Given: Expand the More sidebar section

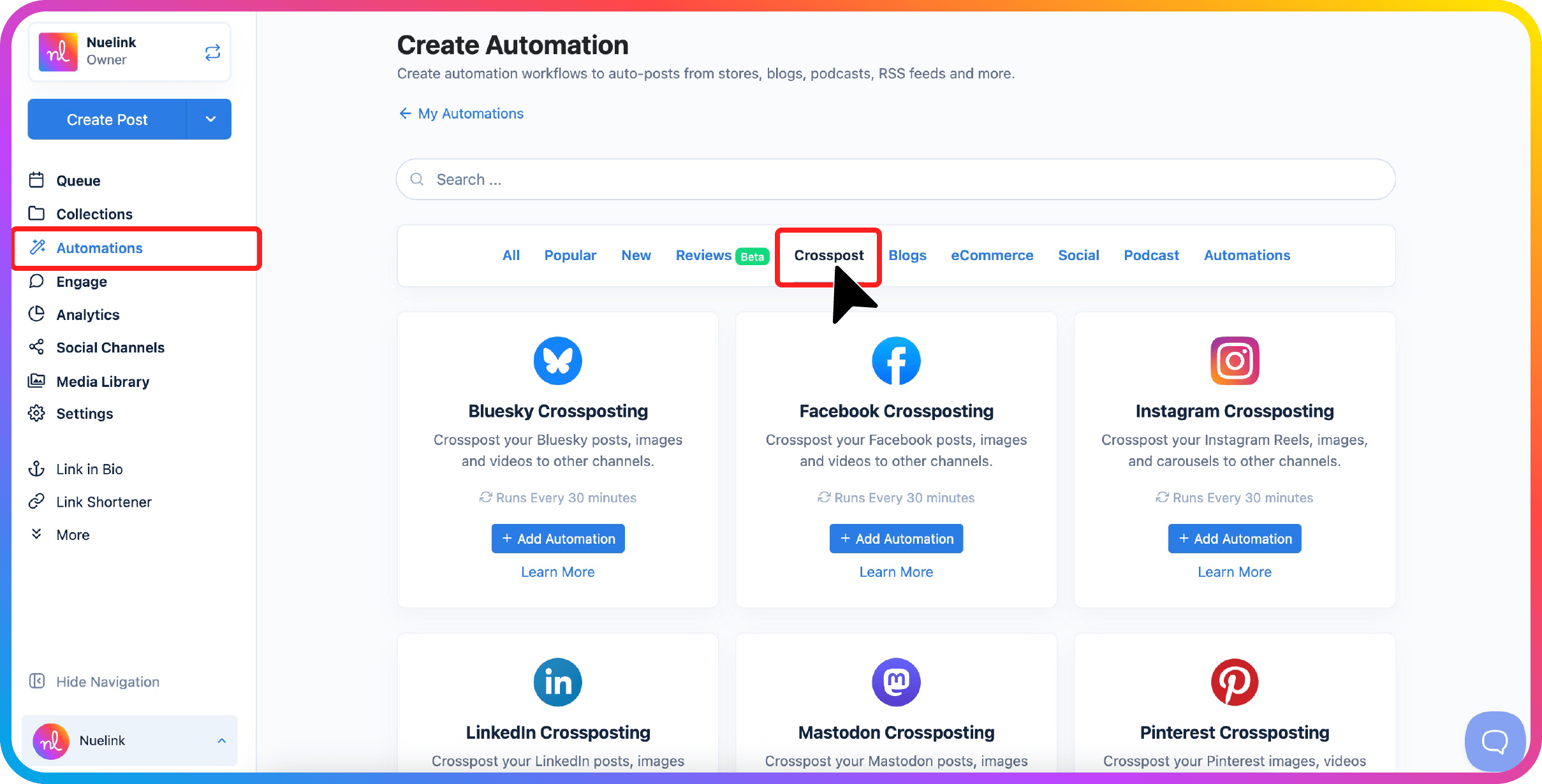Looking at the screenshot, I should pyautogui.click(x=73, y=535).
